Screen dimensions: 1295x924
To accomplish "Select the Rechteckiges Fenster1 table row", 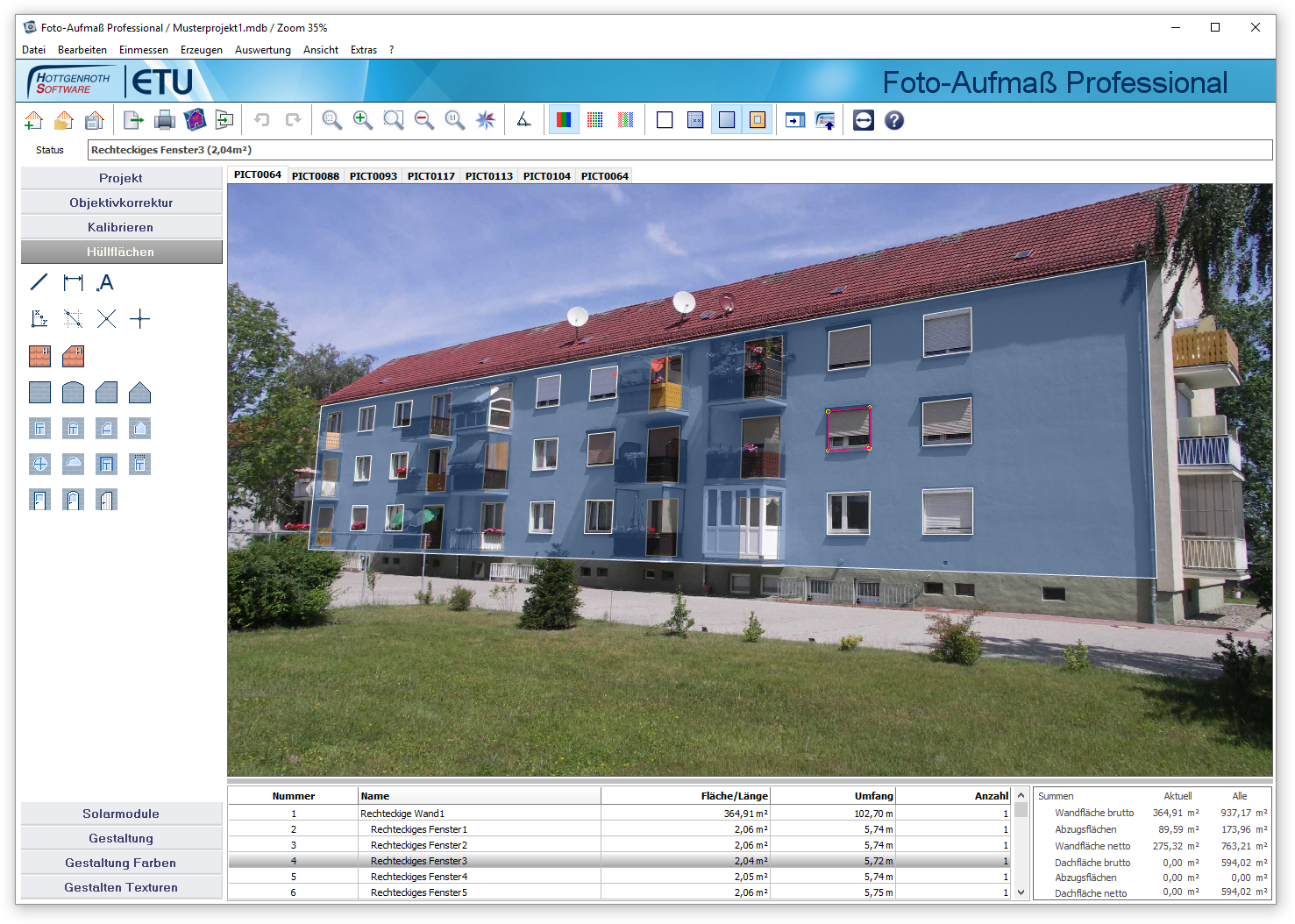I will (x=419, y=829).
